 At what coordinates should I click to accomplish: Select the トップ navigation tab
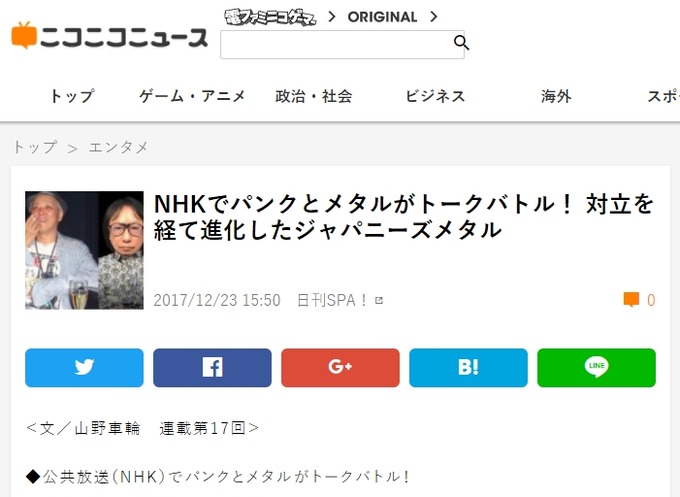[x=72, y=96]
